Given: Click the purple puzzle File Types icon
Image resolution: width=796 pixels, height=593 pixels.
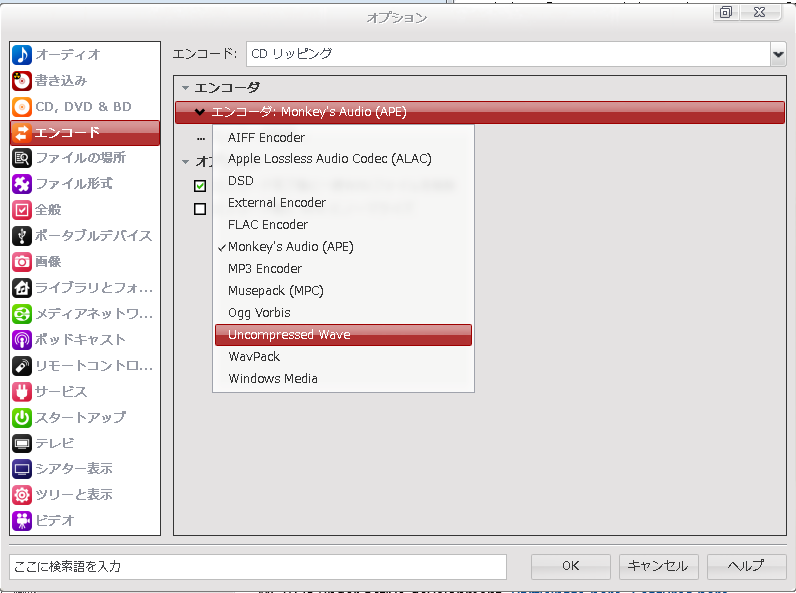Looking at the screenshot, I should 22,184.
